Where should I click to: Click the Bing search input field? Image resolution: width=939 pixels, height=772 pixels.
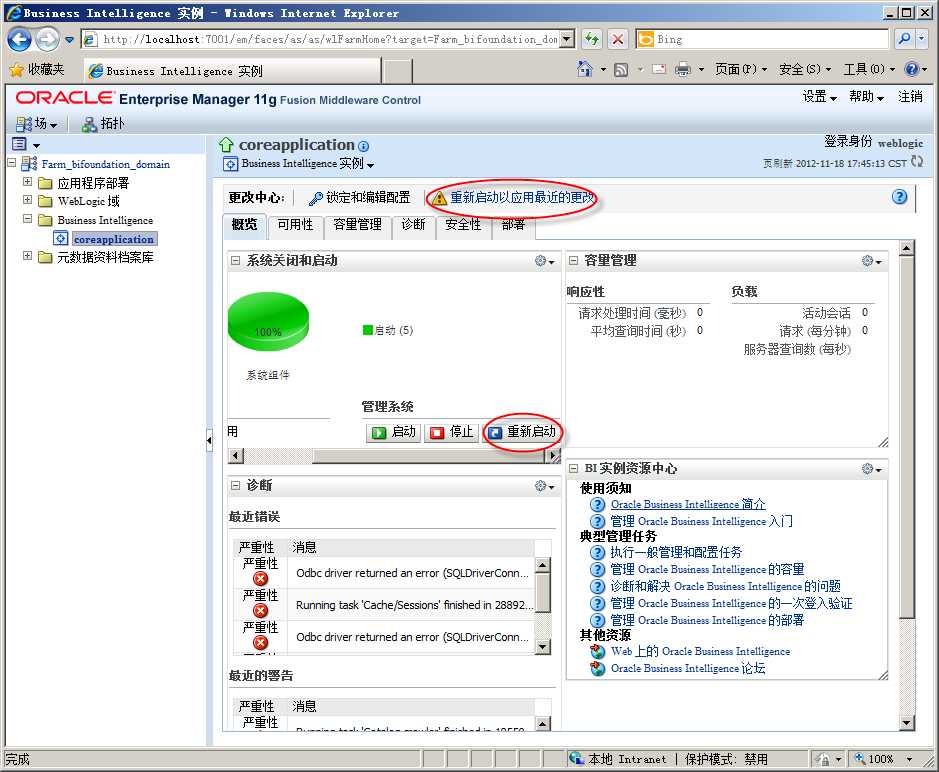click(x=771, y=39)
